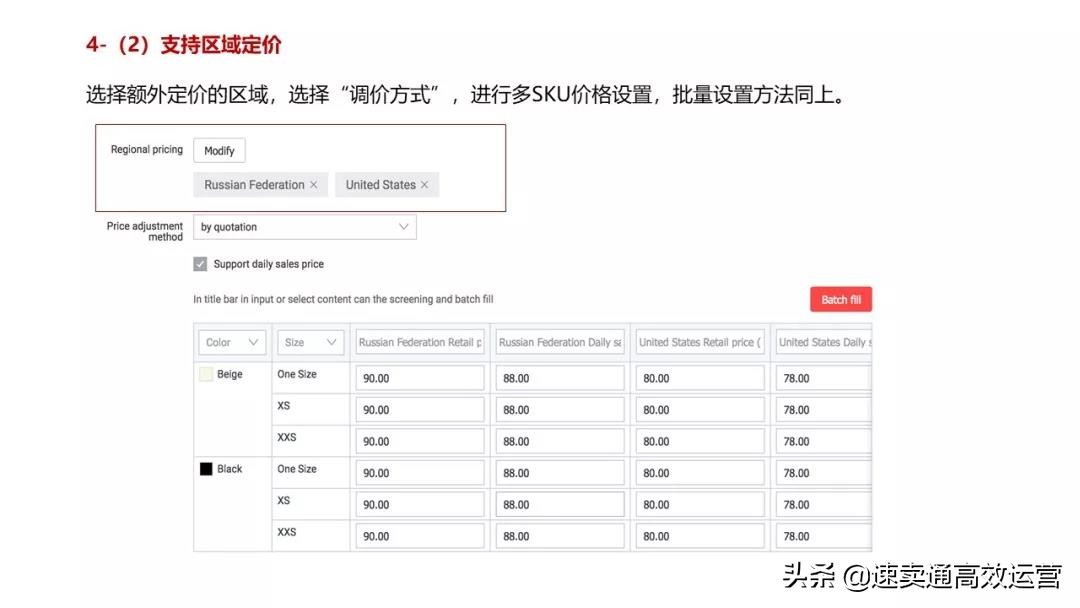Image resolution: width=1080 pixels, height=608 pixels.
Task: Click the Russian Federation Retail price header field
Action: coord(419,342)
